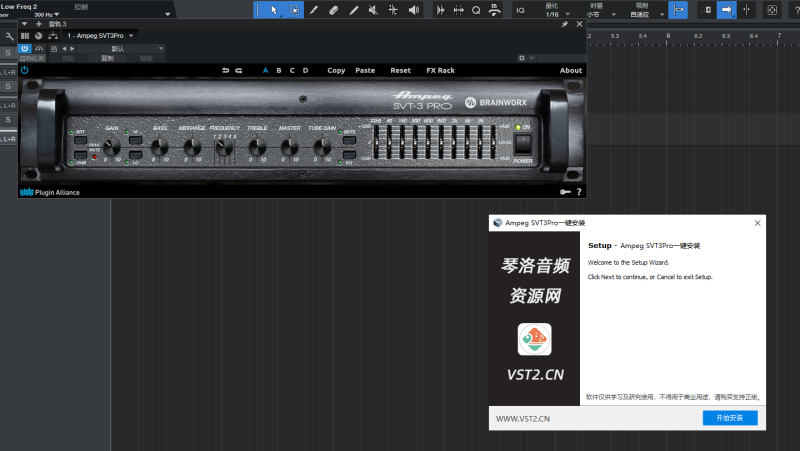Open the plugin About page

[x=570, y=70]
